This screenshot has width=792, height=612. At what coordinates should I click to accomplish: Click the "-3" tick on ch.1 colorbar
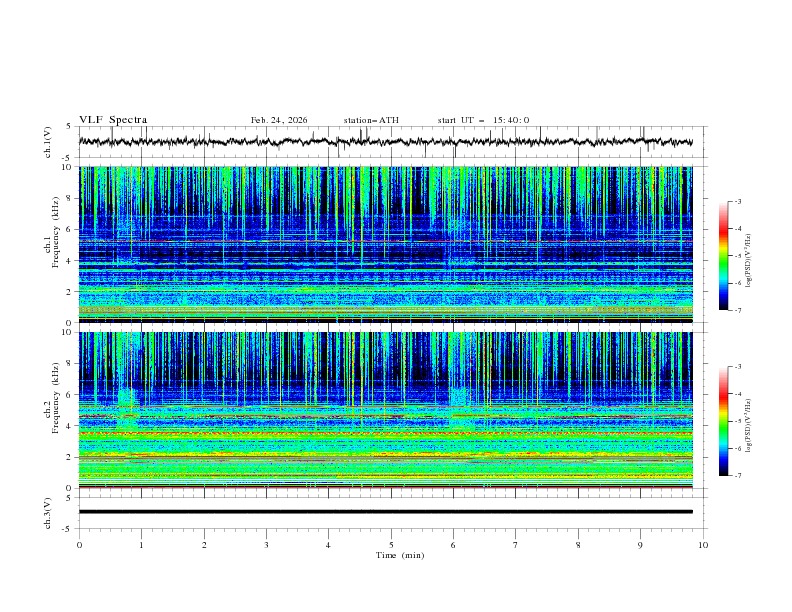(x=737, y=202)
